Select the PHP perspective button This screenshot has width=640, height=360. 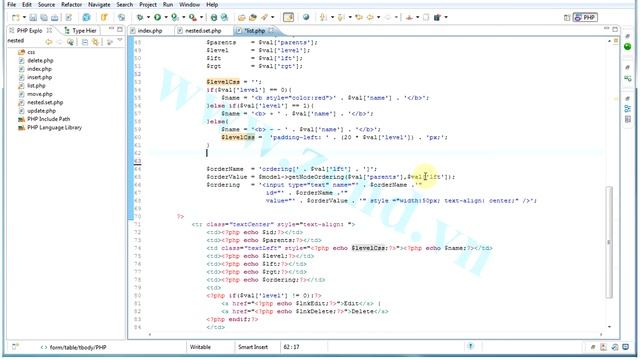(585, 18)
